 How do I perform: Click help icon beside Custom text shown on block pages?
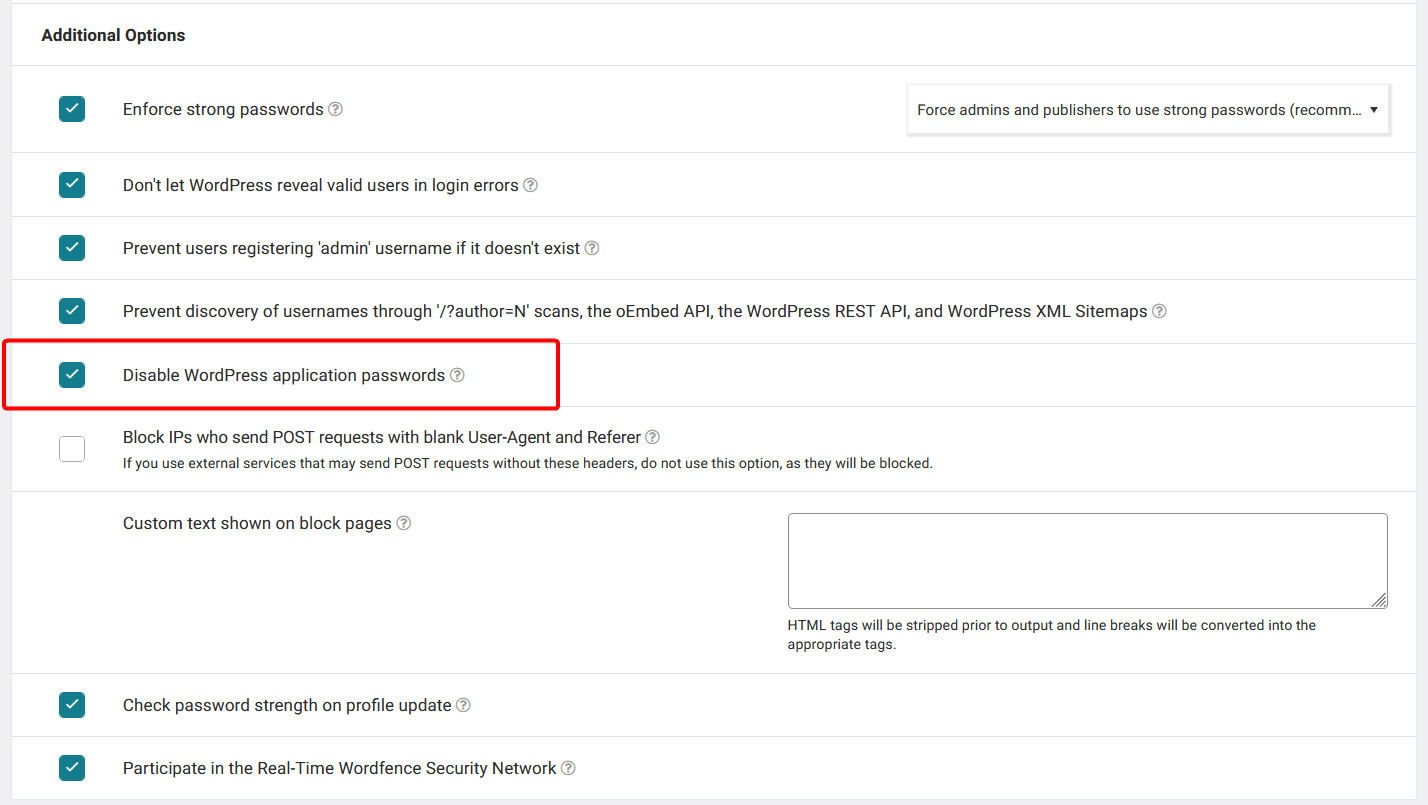point(404,523)
